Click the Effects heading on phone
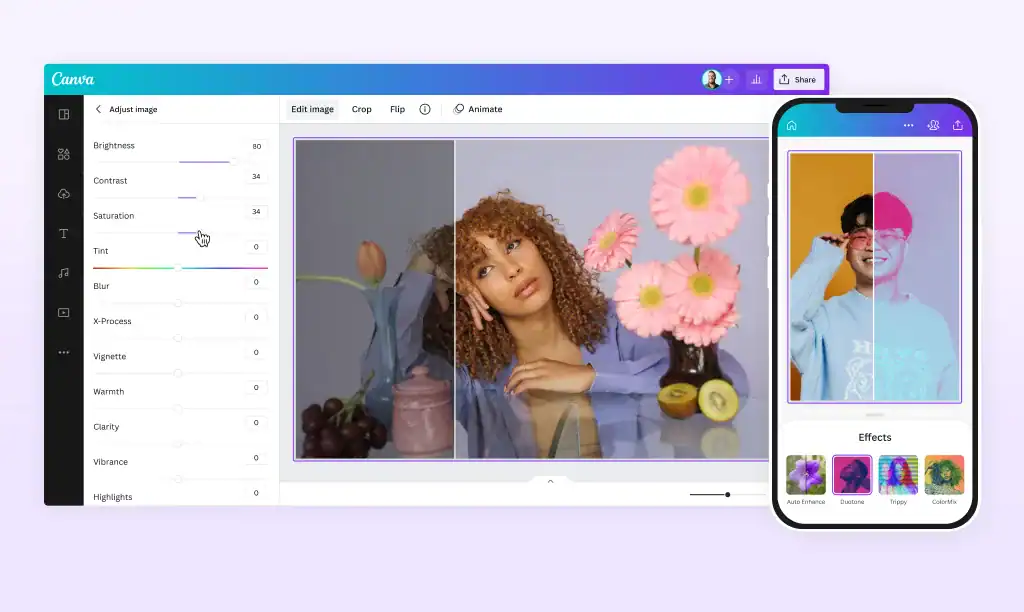Image resolution: width=1024 pixels, height=612 pixels. [x=874, y=438]
